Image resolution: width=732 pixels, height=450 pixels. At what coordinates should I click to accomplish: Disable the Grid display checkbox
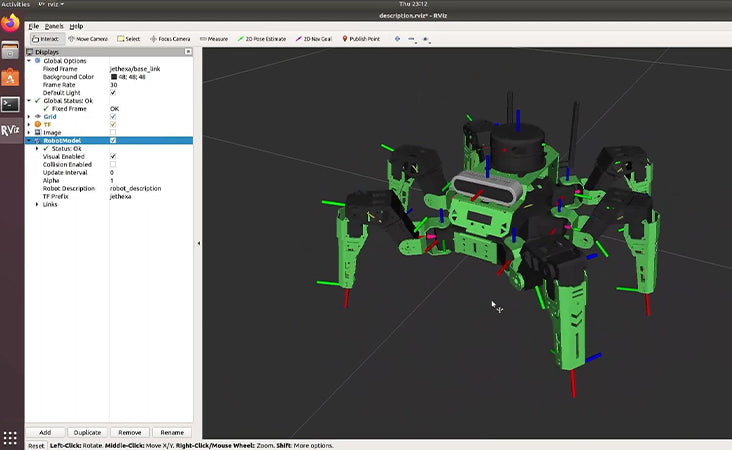pyautogui.click(x=113, y=116)
